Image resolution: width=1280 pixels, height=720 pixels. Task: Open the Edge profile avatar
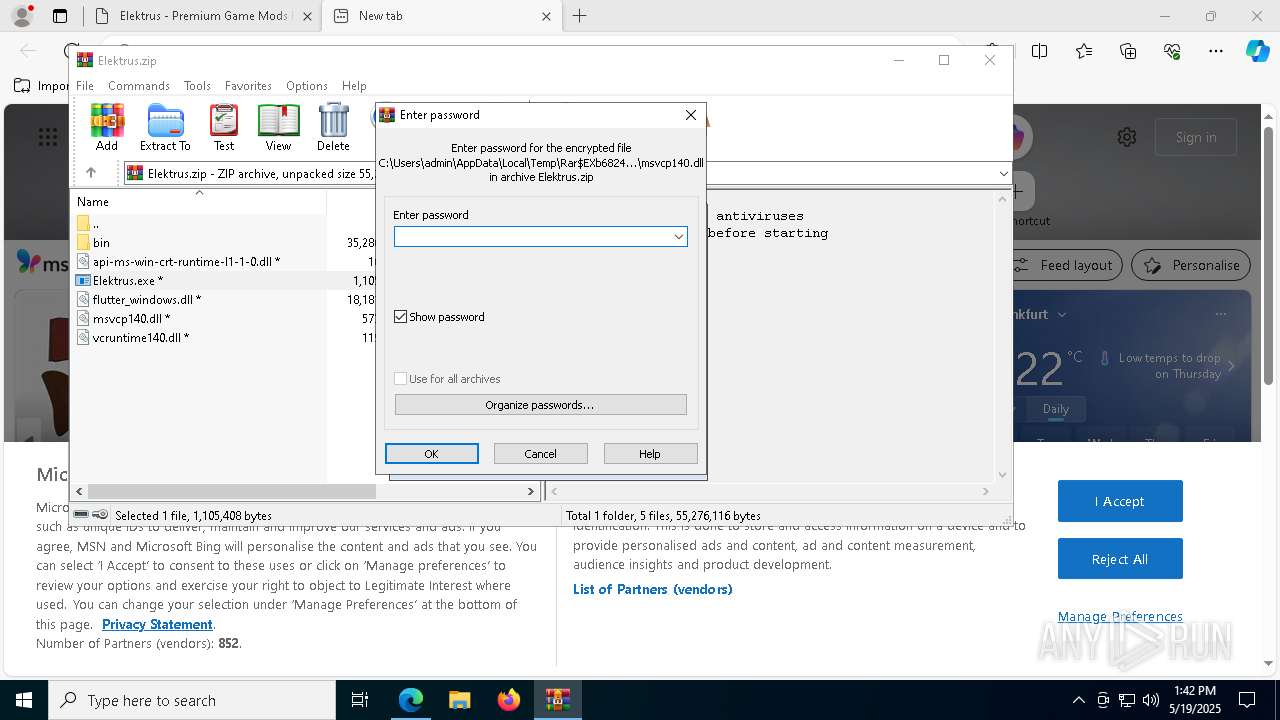pyautogui.click(x=22, y=16)
